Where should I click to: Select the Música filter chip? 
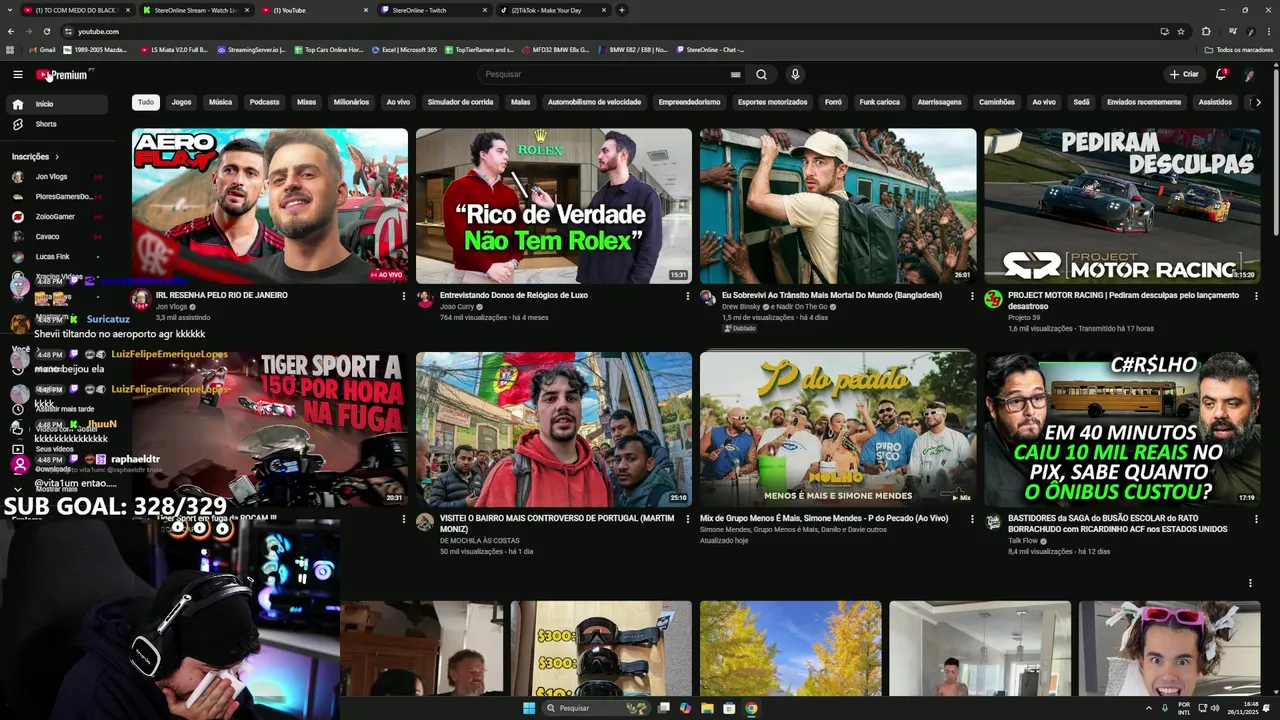point(220,102)
